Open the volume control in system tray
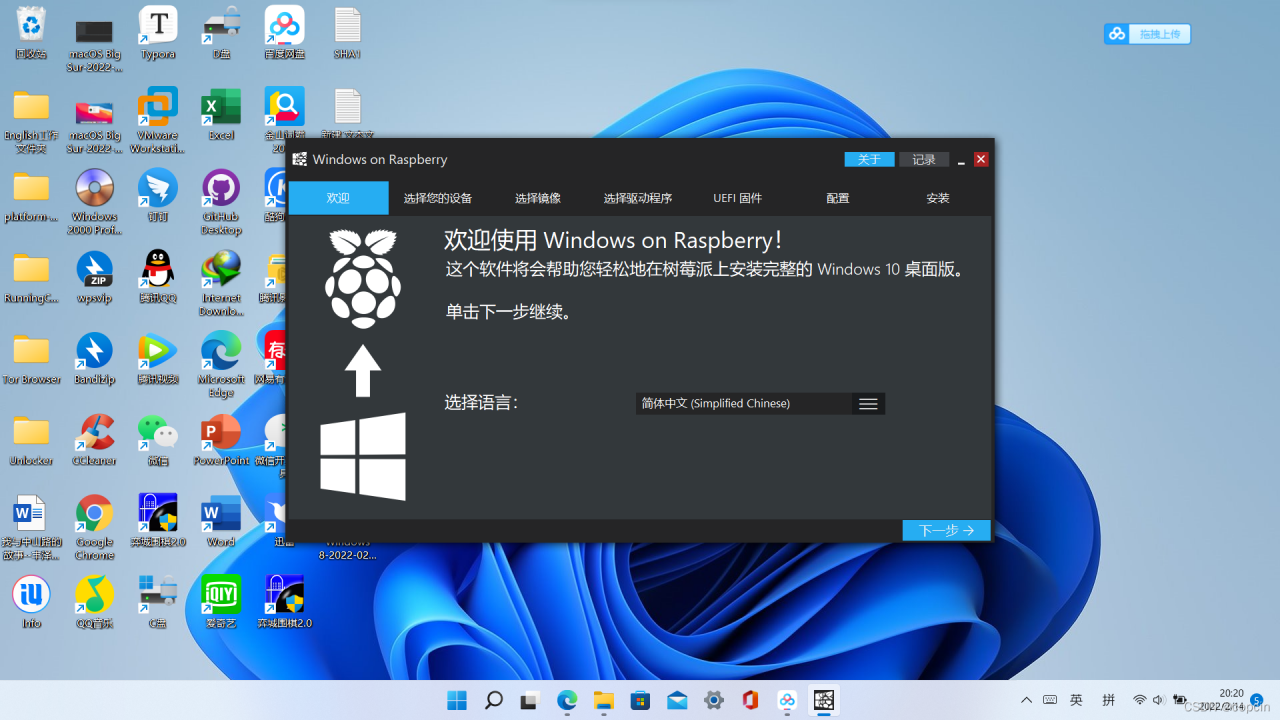The height and width of the screenshot is (720, 1280). click(x=1158, y=700)
